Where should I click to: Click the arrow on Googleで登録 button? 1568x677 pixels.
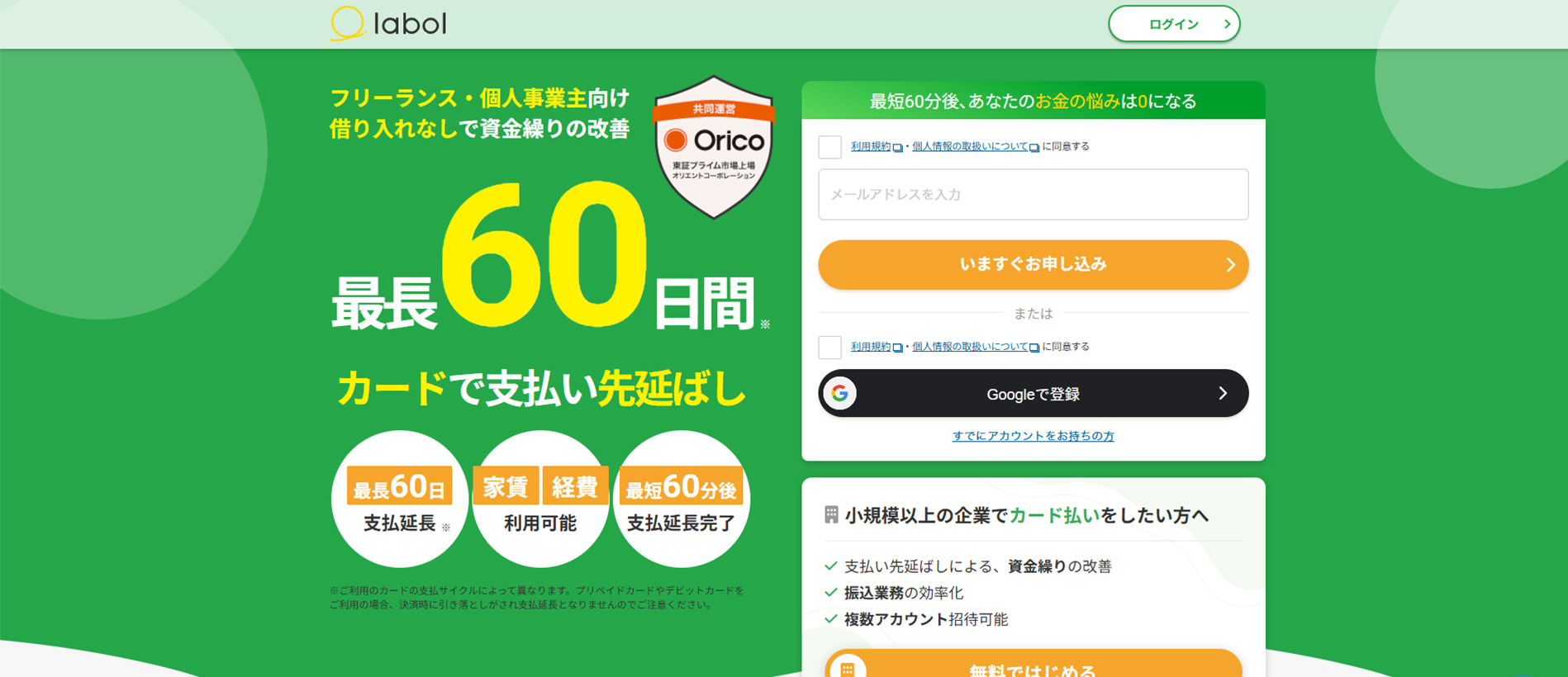(1223, 394)
